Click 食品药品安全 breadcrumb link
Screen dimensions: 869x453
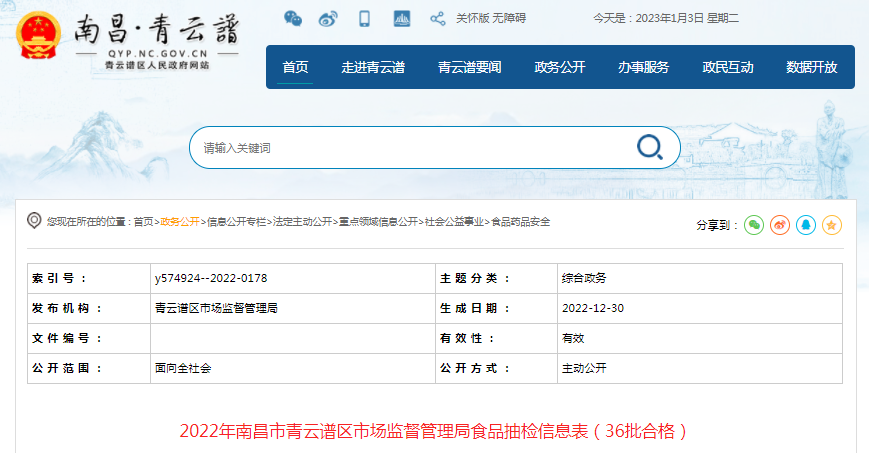point(520,222)
